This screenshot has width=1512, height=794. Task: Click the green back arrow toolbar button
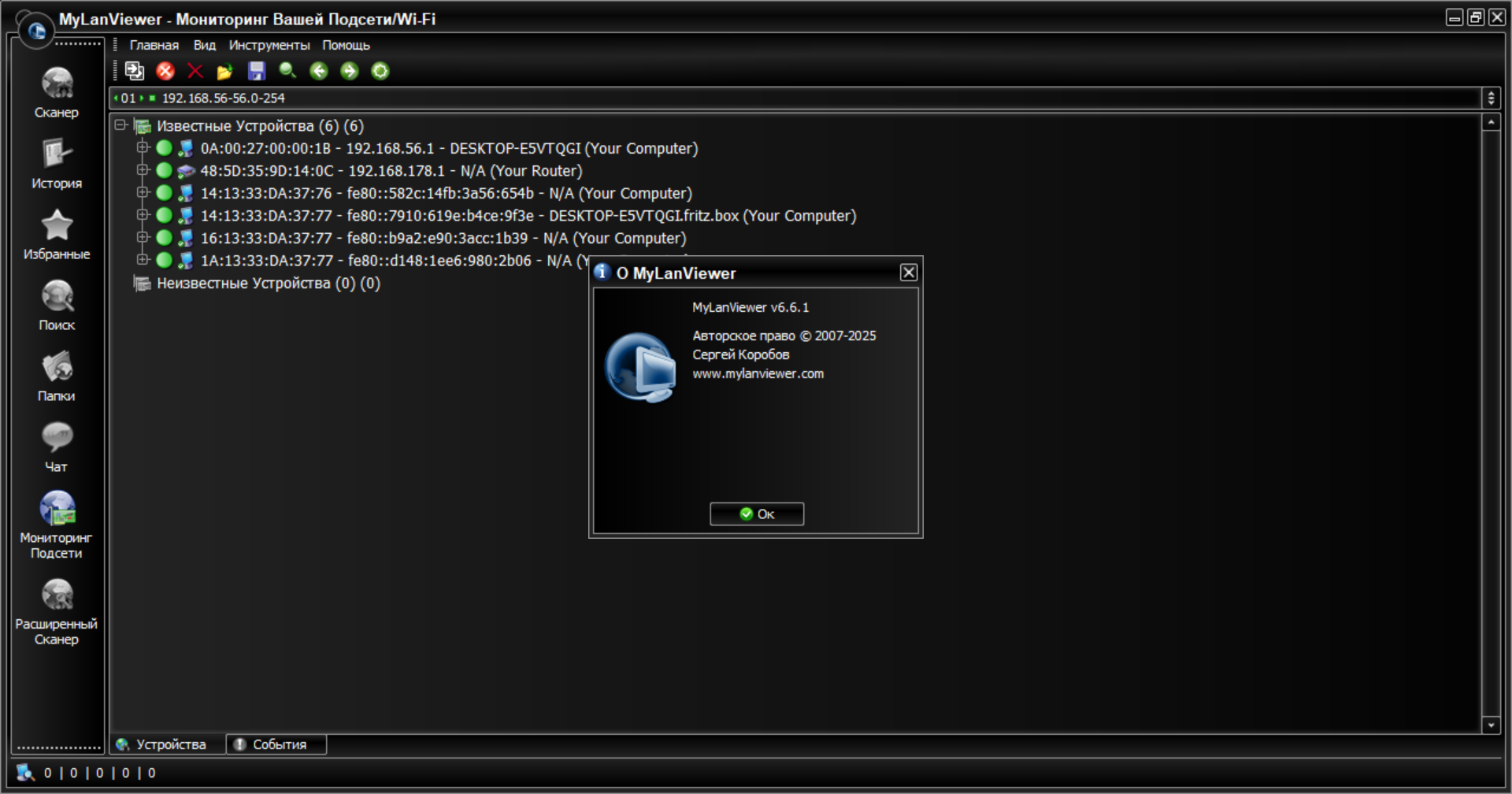point(319,71)
